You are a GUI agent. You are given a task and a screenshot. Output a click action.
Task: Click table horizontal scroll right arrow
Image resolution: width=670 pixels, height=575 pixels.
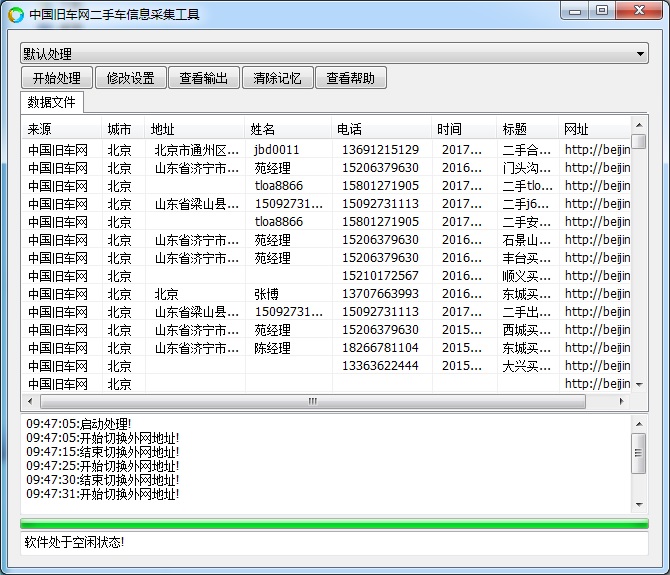point(621,401)
